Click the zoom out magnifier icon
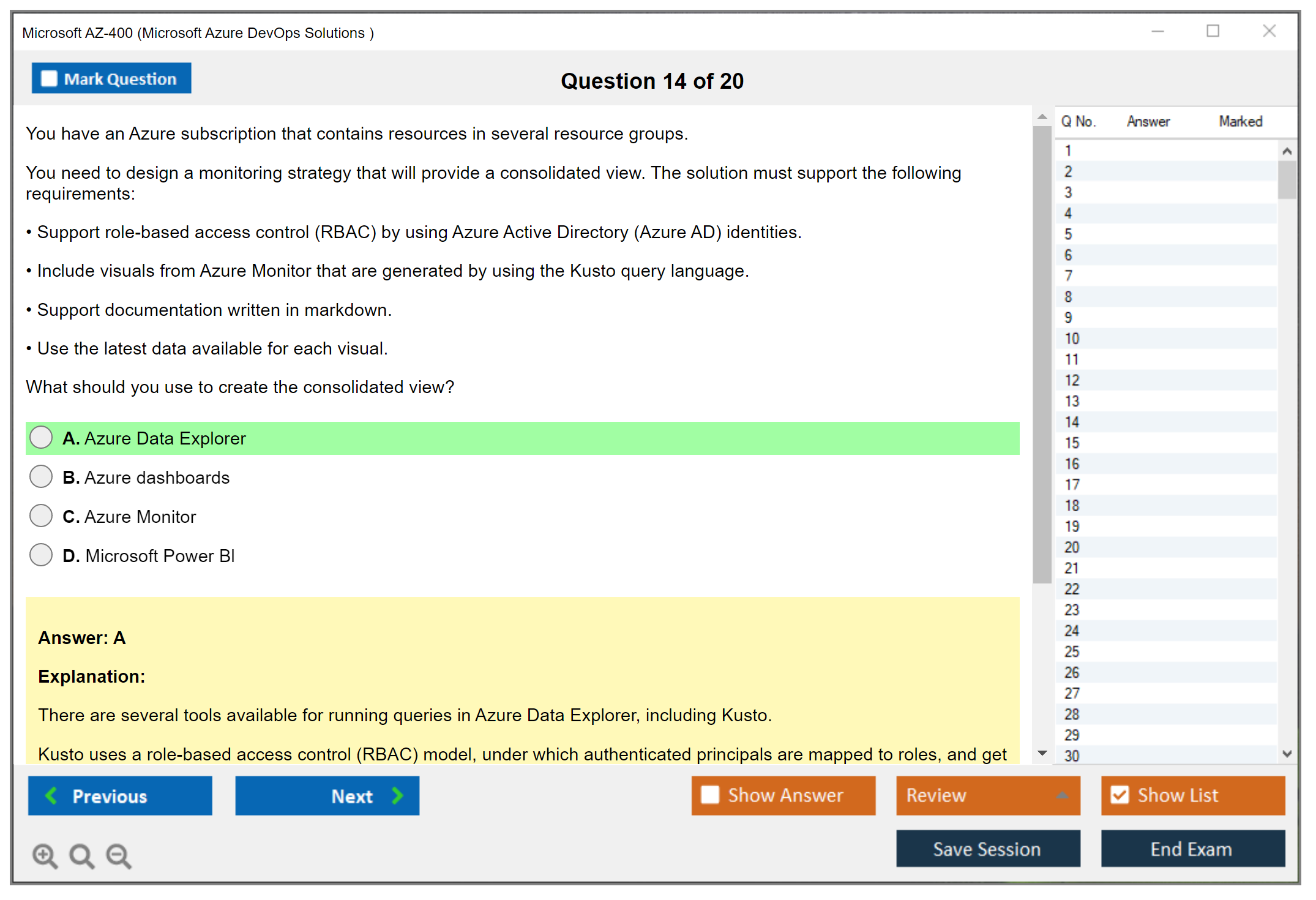Viewport: 1316px width, 900px height. [x=119, y=855]
